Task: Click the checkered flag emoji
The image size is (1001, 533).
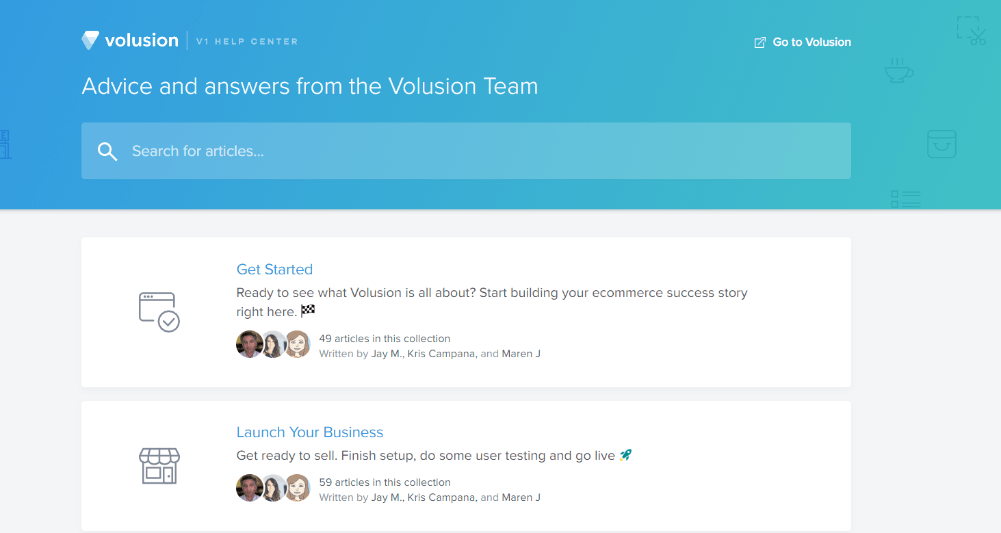Action: click(308, 310)
